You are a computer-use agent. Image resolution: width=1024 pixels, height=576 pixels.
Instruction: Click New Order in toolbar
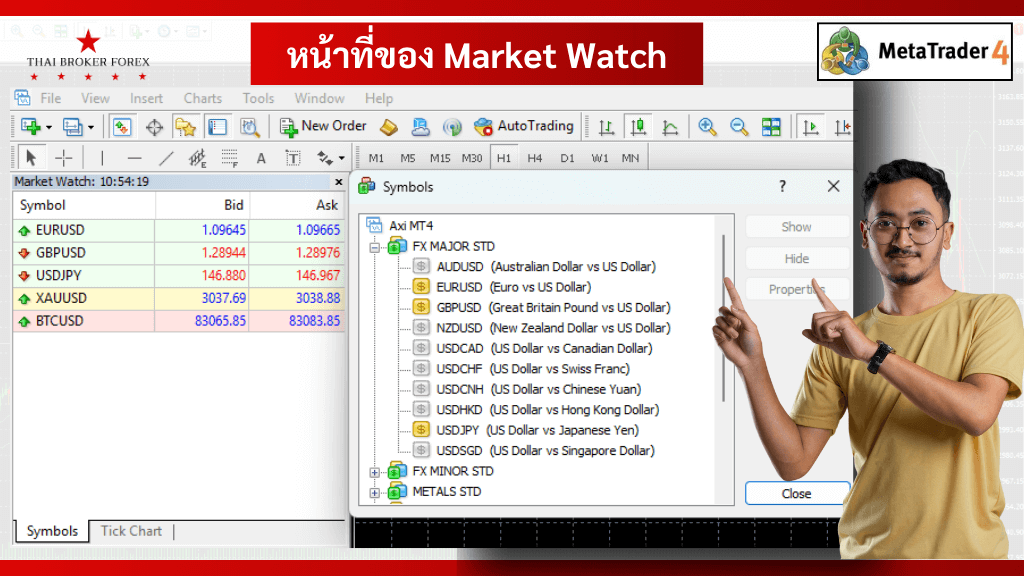323,126
